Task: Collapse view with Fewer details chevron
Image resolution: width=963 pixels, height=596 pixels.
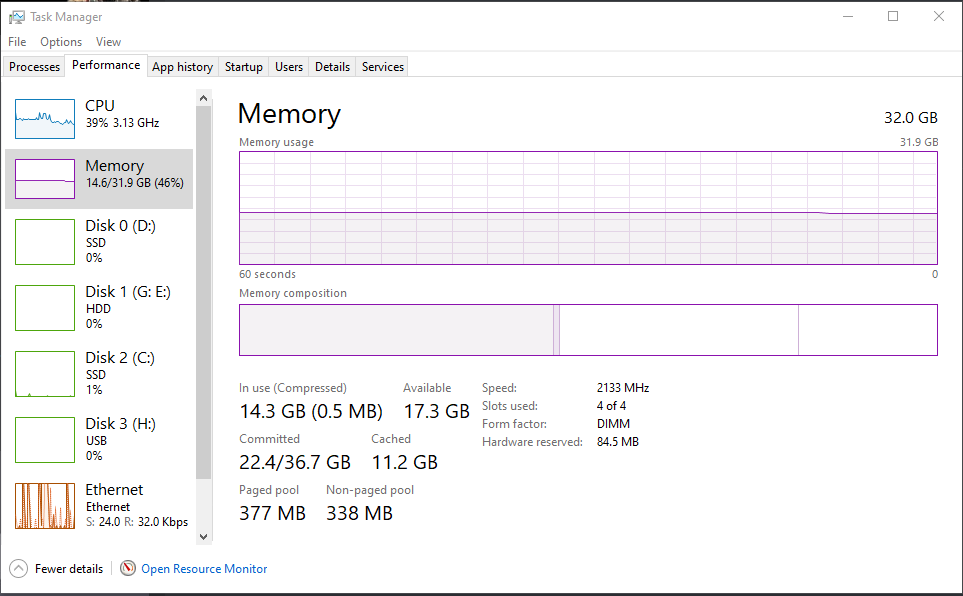Action: click(x=18, y=568)
